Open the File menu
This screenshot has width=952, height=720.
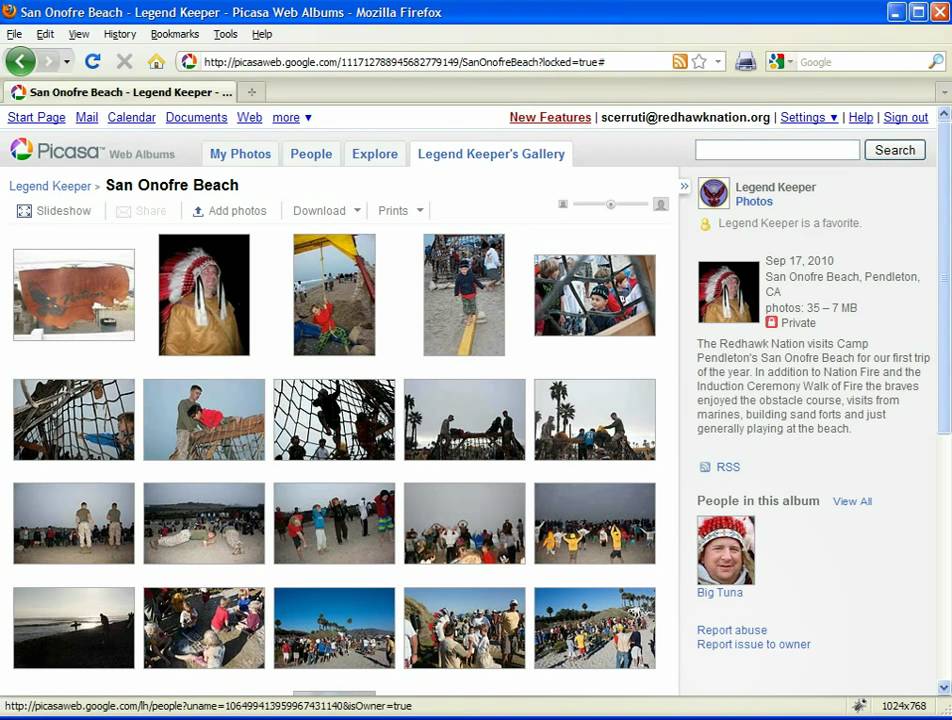14,34
